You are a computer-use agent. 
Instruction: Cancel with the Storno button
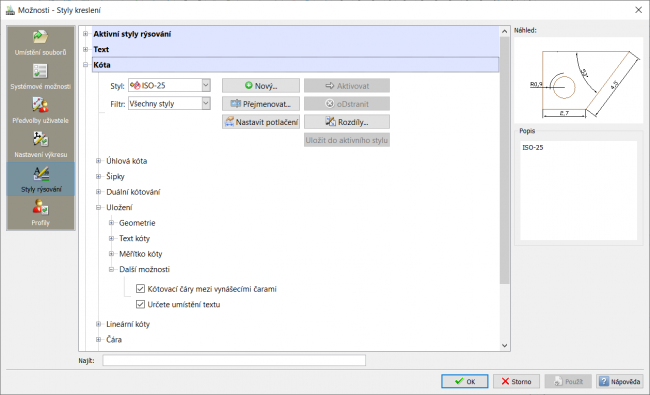click(x=516, y=381)
